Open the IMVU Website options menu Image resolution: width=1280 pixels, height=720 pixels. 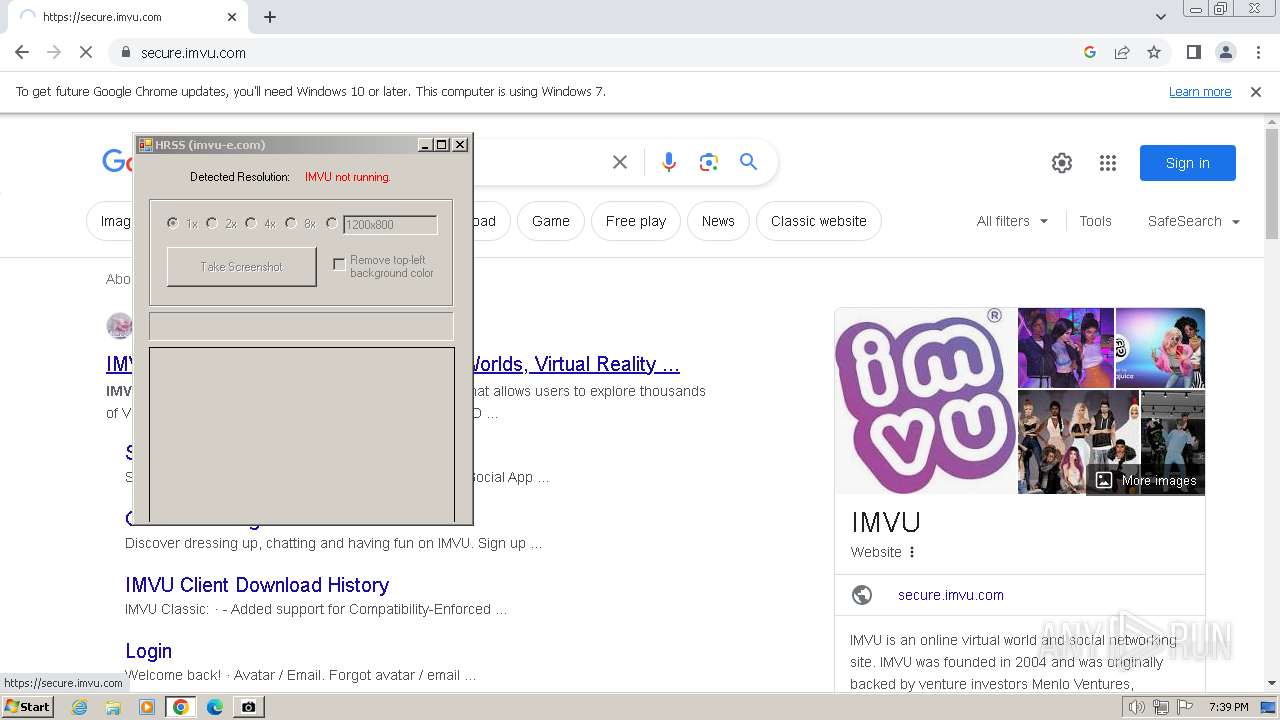tap(912, 552)
